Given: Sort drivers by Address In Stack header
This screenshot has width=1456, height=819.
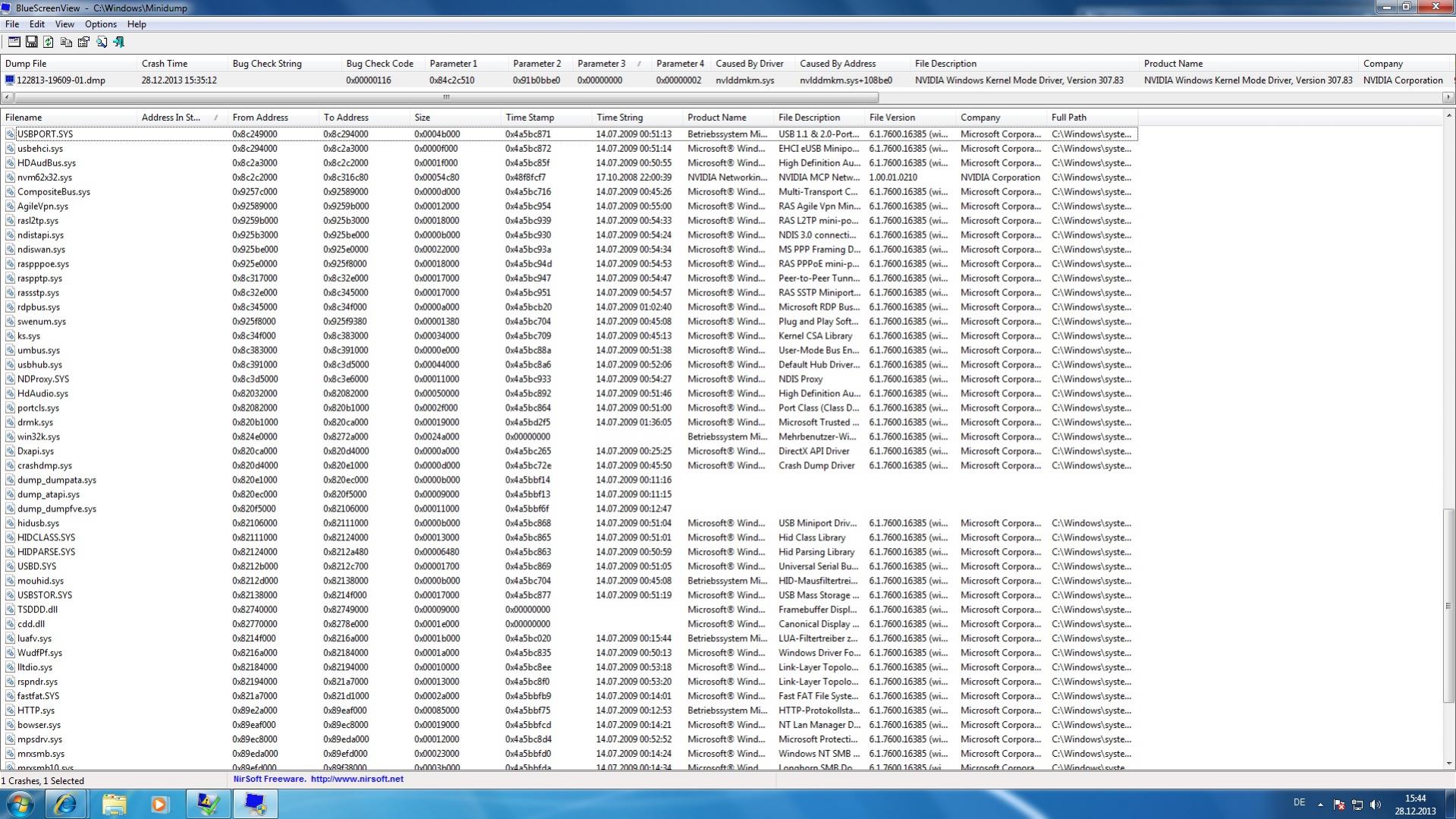Looking at the screenshot, I should [182, 118].
